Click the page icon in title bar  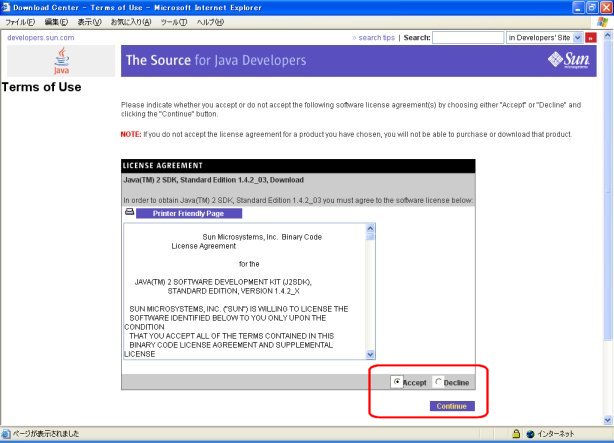7,6
